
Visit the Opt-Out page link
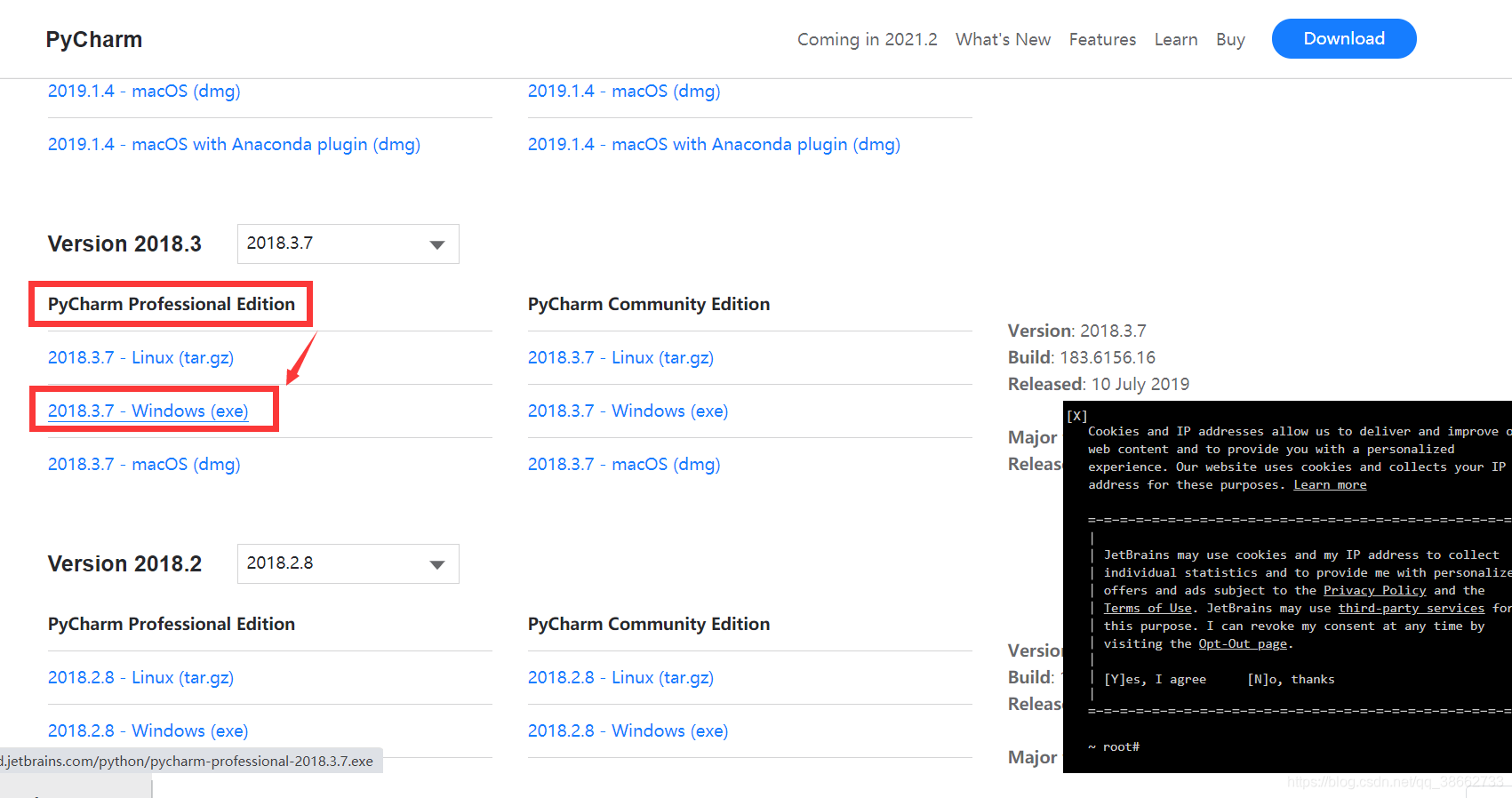click(1243, 643)
